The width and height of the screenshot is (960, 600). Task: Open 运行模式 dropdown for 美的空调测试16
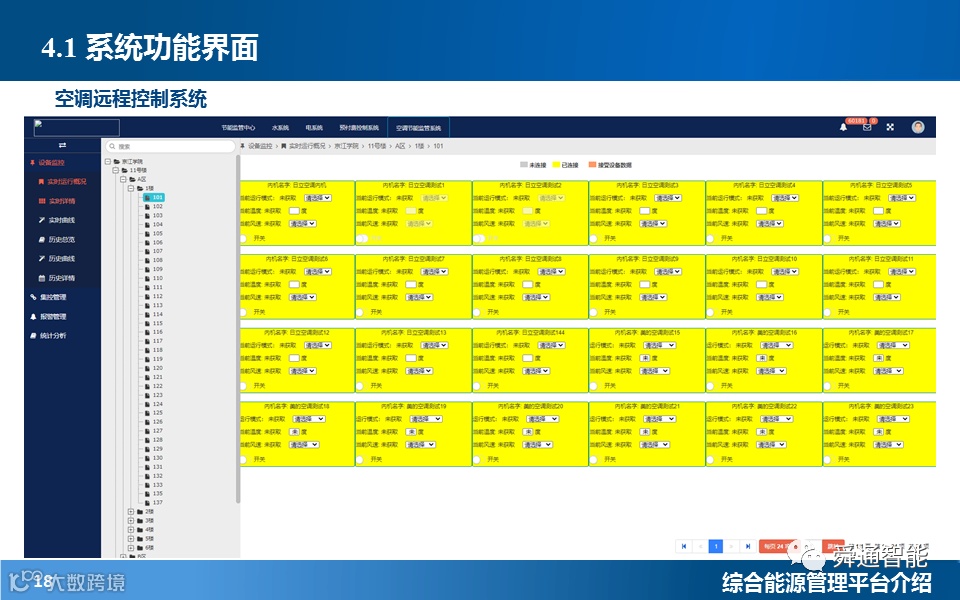point(776,345)
